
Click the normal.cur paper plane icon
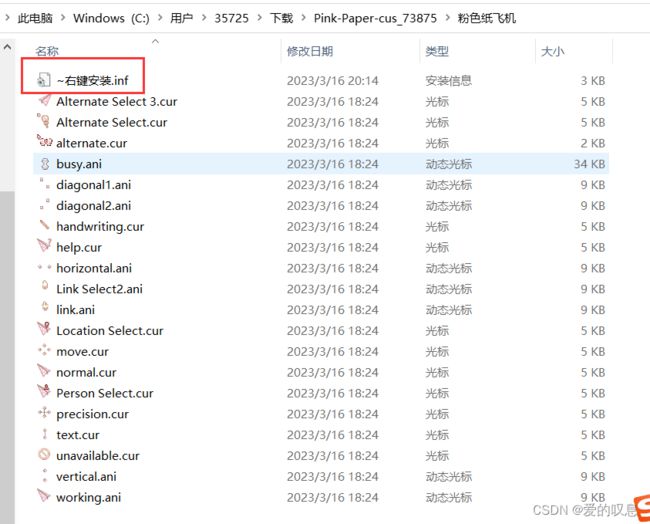[x=44, y=371]
